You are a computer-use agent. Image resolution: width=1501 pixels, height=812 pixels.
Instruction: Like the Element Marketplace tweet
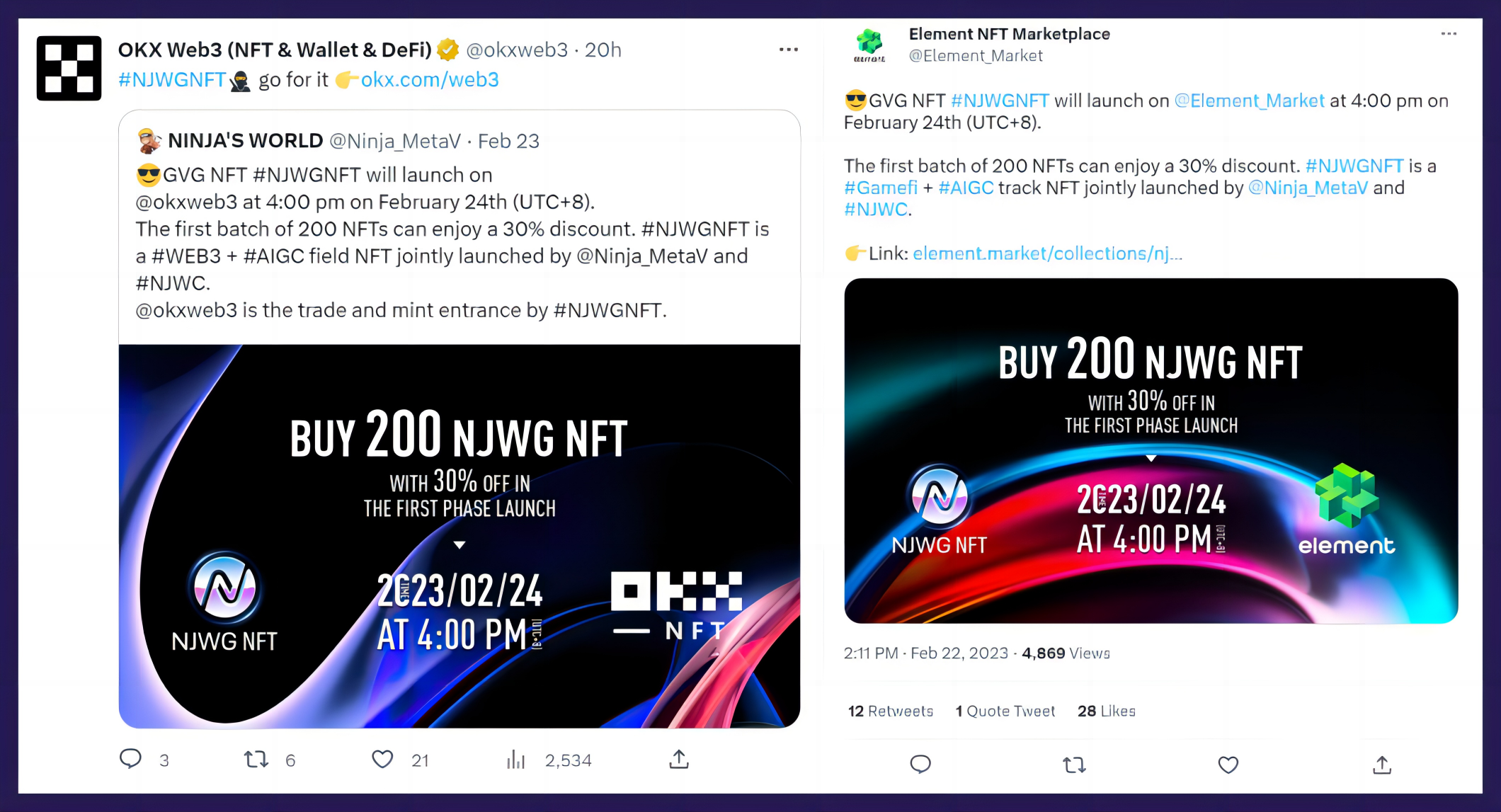(1228, 765)
